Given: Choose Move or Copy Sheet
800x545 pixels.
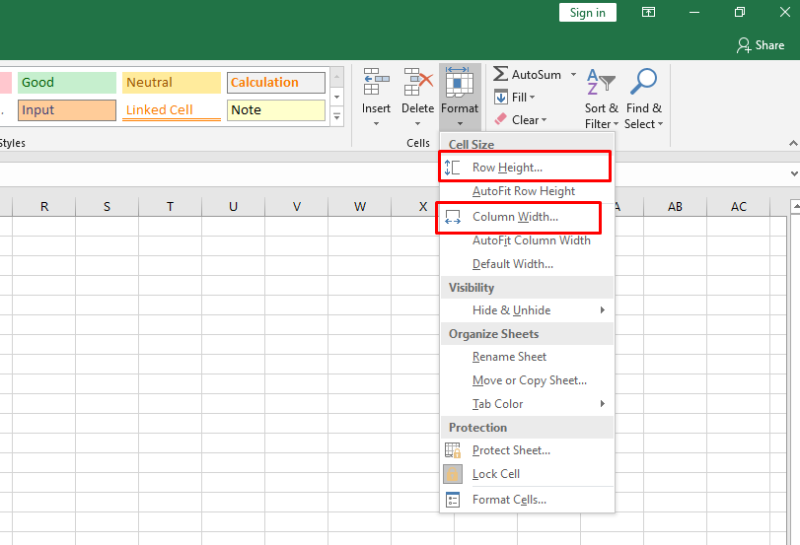Looking at the screenshot, I should point(527,380).
